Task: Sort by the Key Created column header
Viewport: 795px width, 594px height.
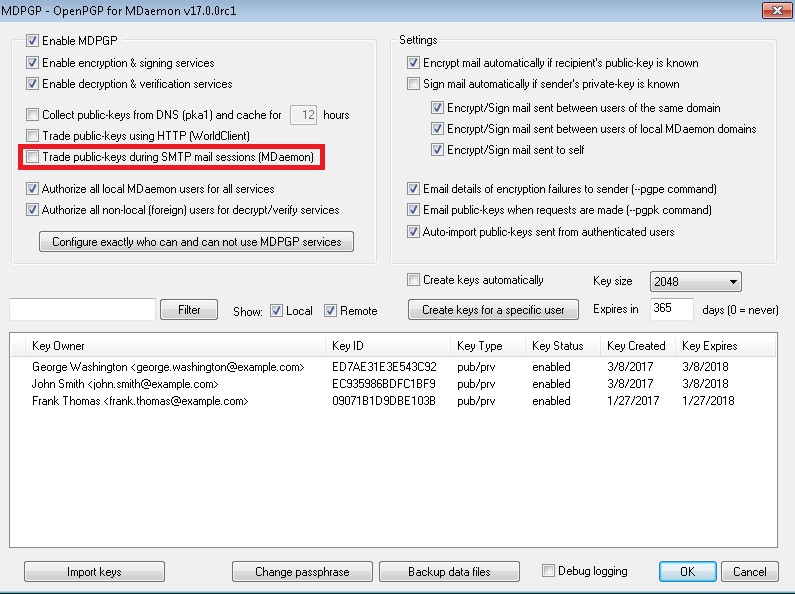Action: click(637, 346)
